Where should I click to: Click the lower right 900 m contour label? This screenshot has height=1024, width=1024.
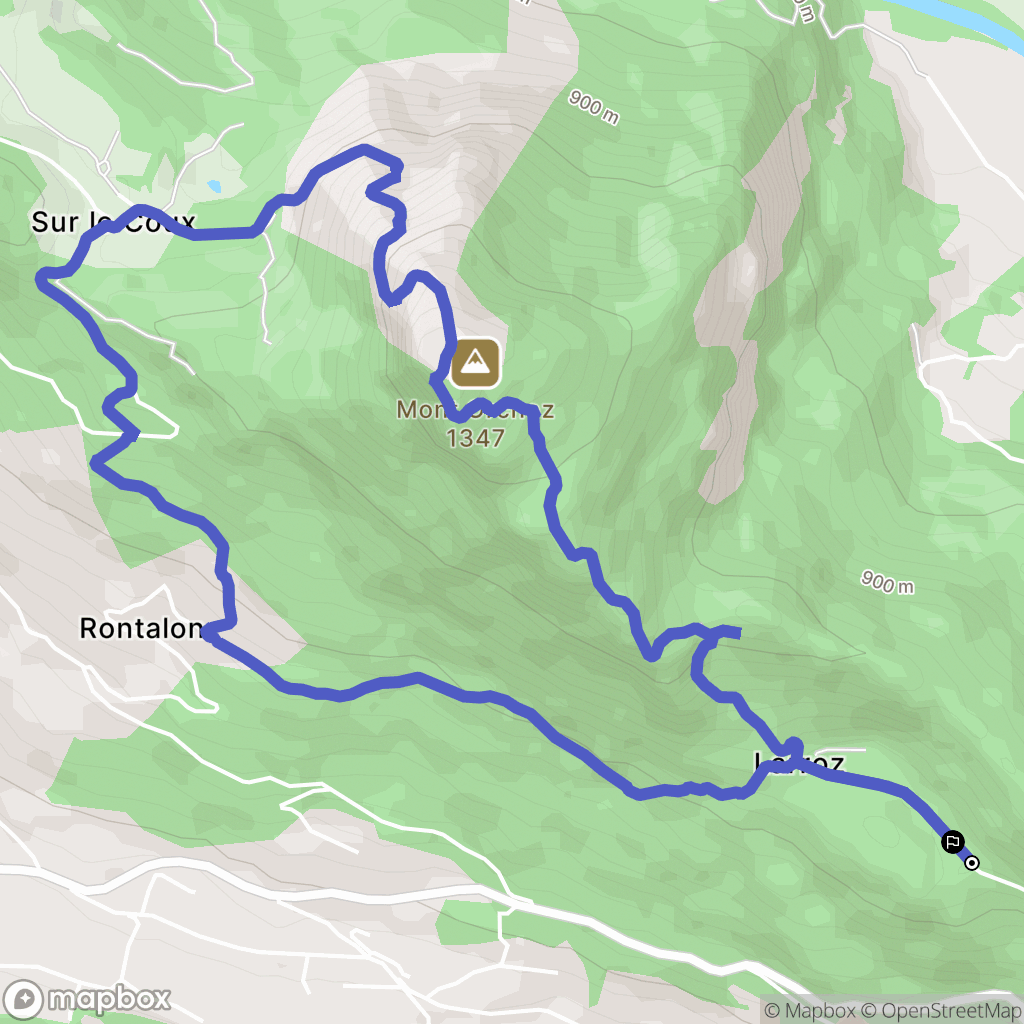click(x=887, y=582)
